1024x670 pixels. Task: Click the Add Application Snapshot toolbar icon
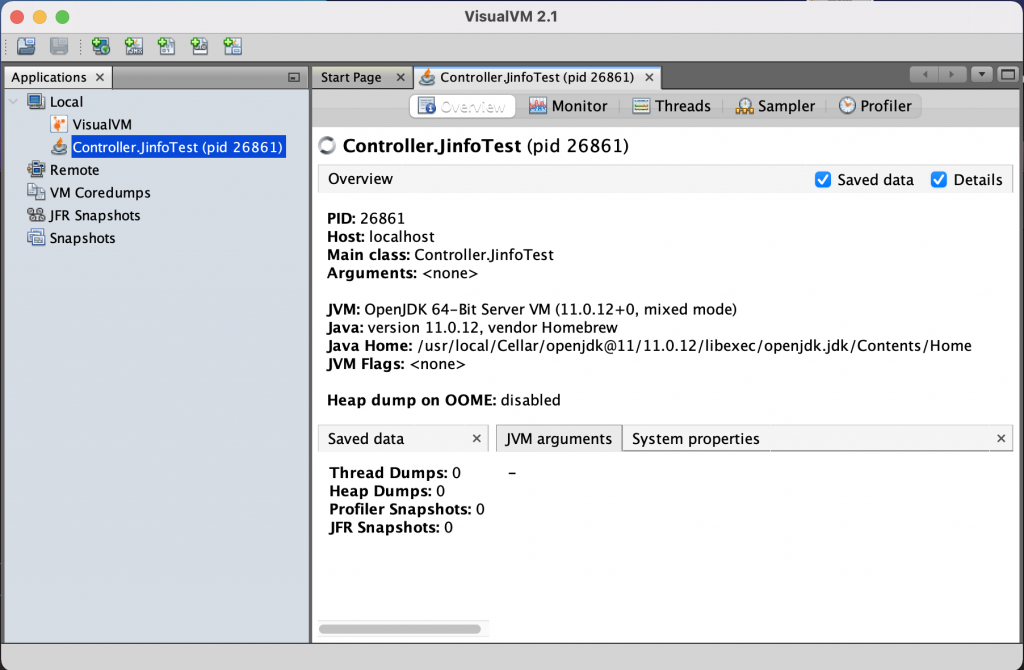[232, 46]
